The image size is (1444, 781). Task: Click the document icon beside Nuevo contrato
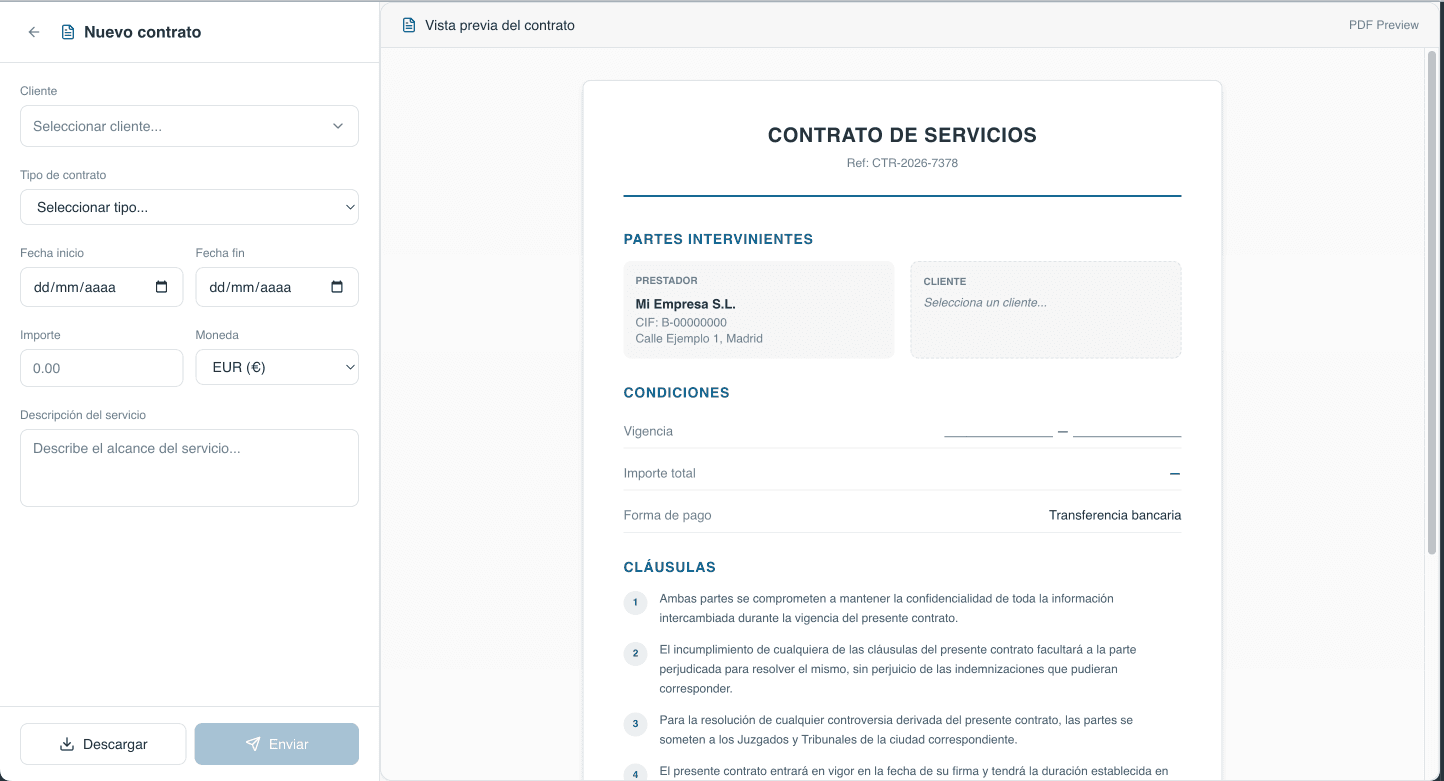(x=67, y=31)
